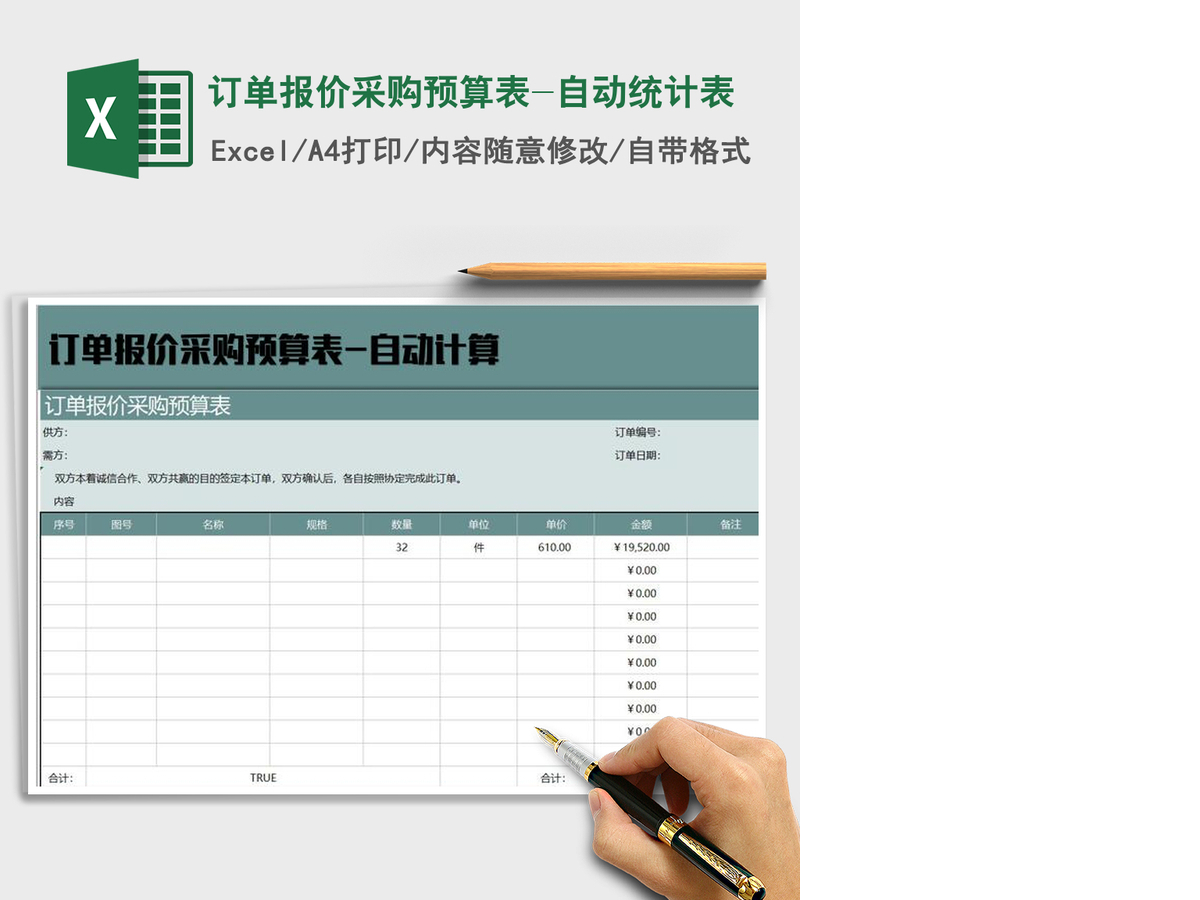Select the 双方本着诚信合作 agreement sentence
The image size is (1200, 900).
click(259, 479)
